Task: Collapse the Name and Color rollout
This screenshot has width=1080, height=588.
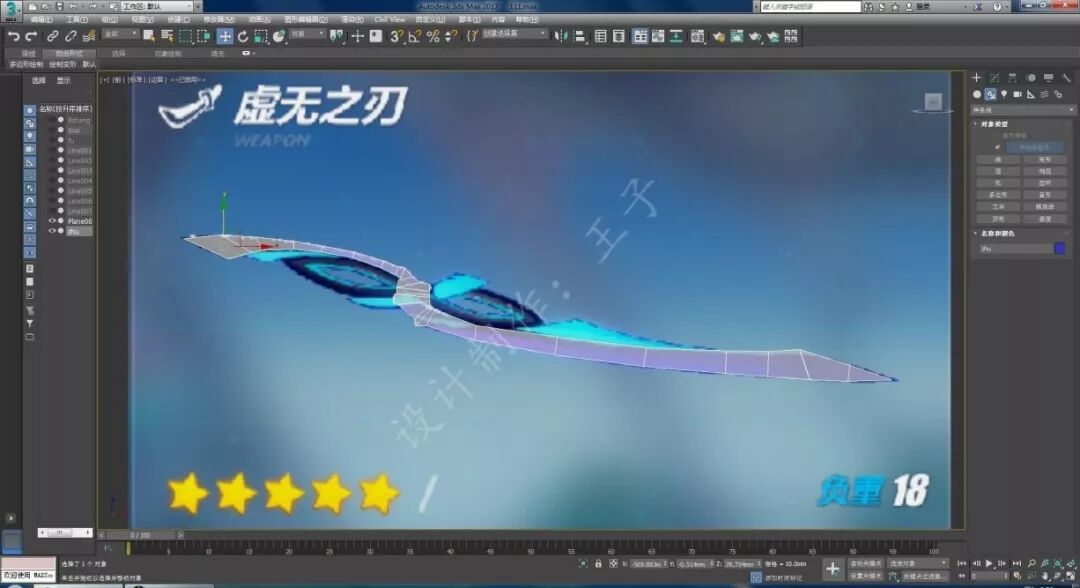Action: (x=997, y=233)
